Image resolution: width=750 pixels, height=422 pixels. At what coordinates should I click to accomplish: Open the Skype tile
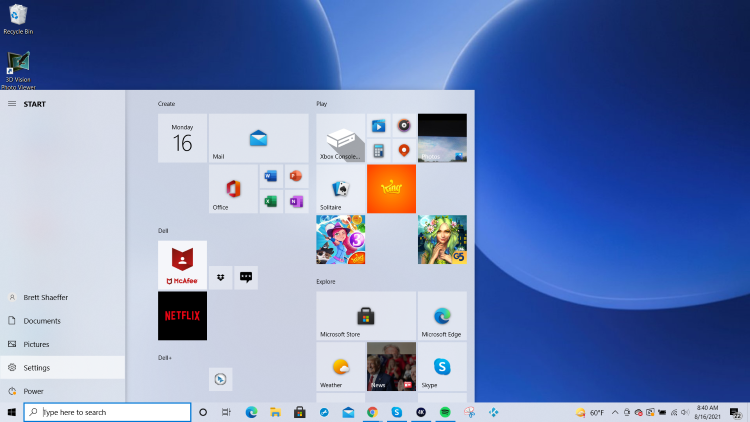pos(441,366)
